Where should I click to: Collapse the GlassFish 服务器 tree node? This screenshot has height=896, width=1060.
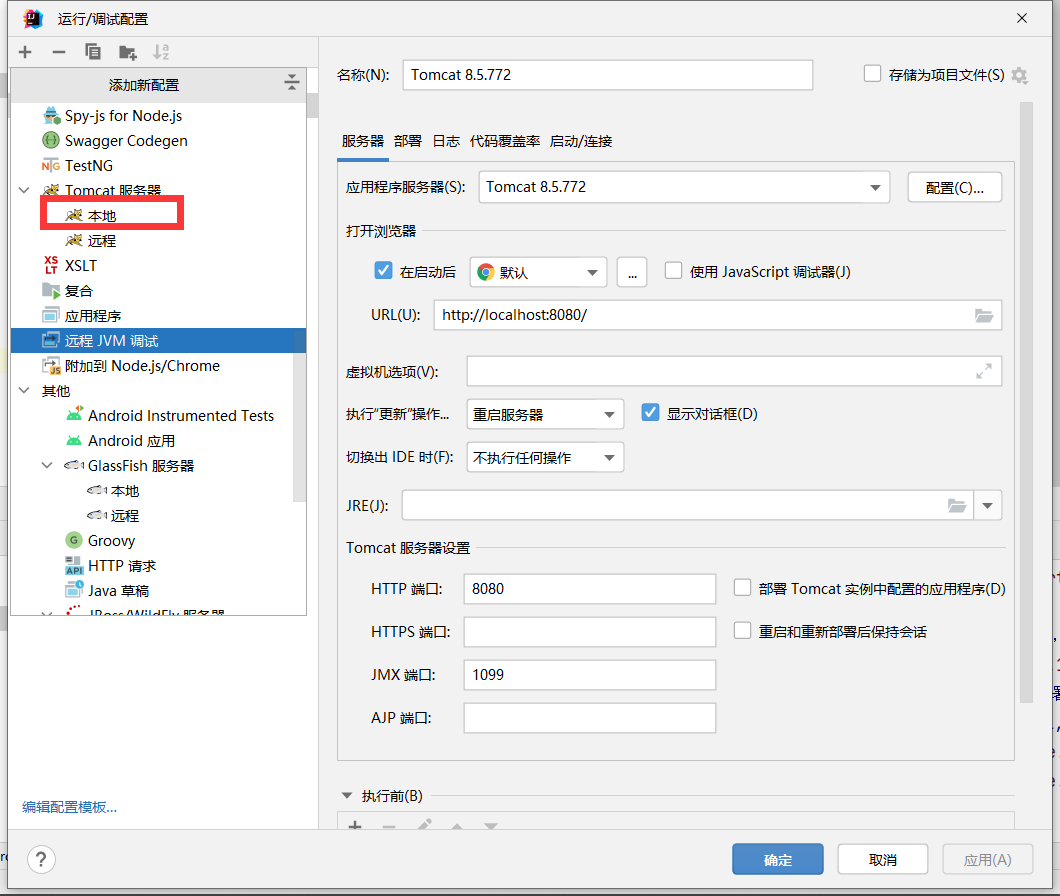coord(47,465)
